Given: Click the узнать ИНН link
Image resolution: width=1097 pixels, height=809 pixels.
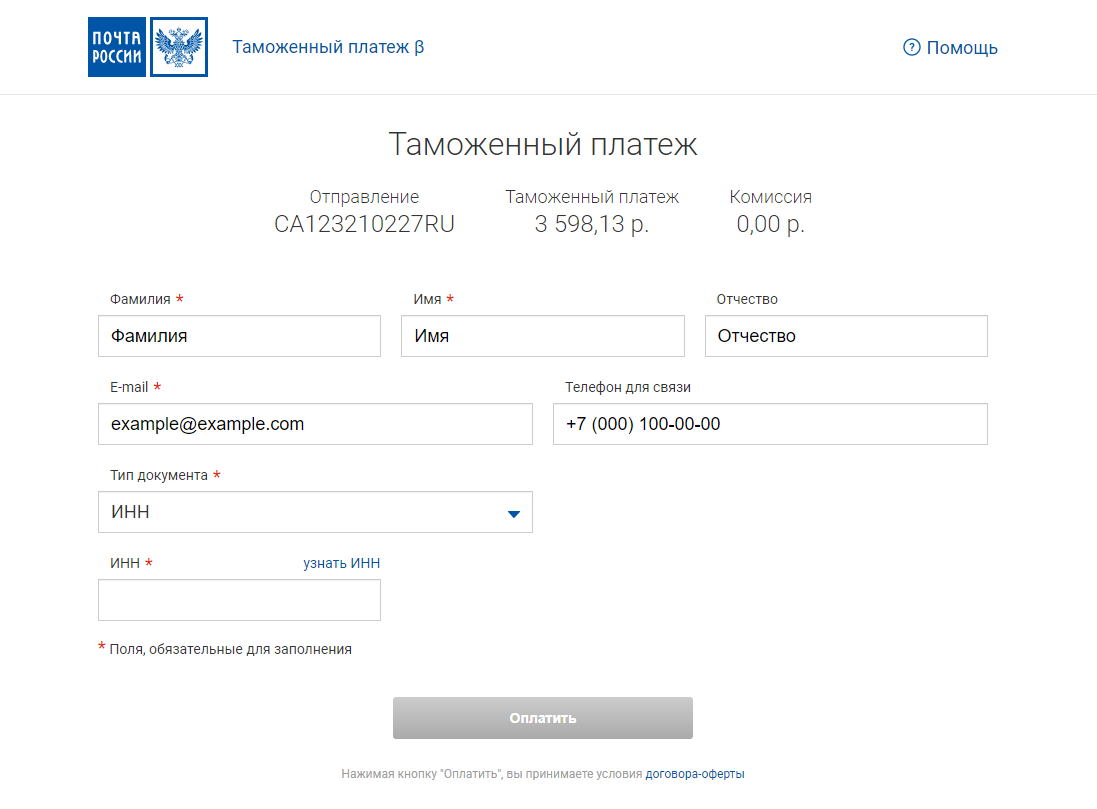Looking at the screenshot, I should [x=342, y=563].
